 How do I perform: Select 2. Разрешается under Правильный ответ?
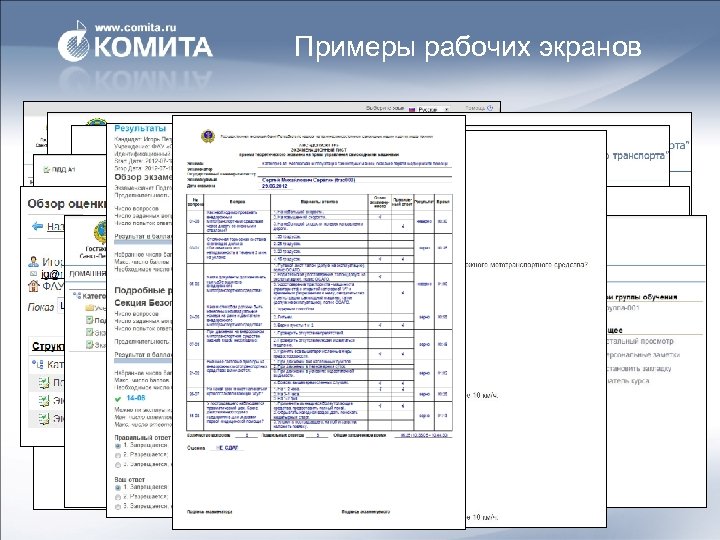coord(118,455)
